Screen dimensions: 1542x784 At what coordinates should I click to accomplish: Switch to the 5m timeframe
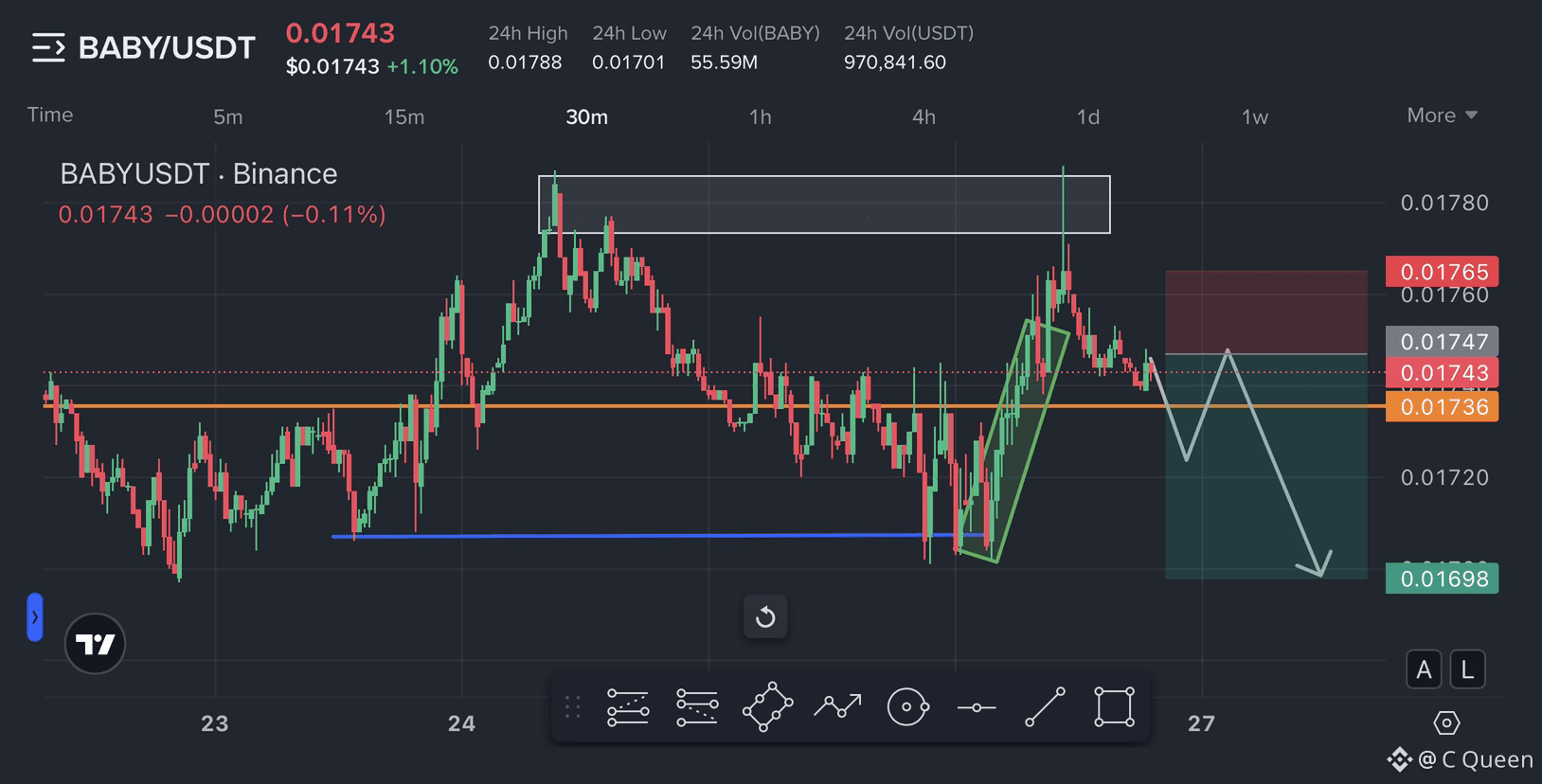click(228, 116)
